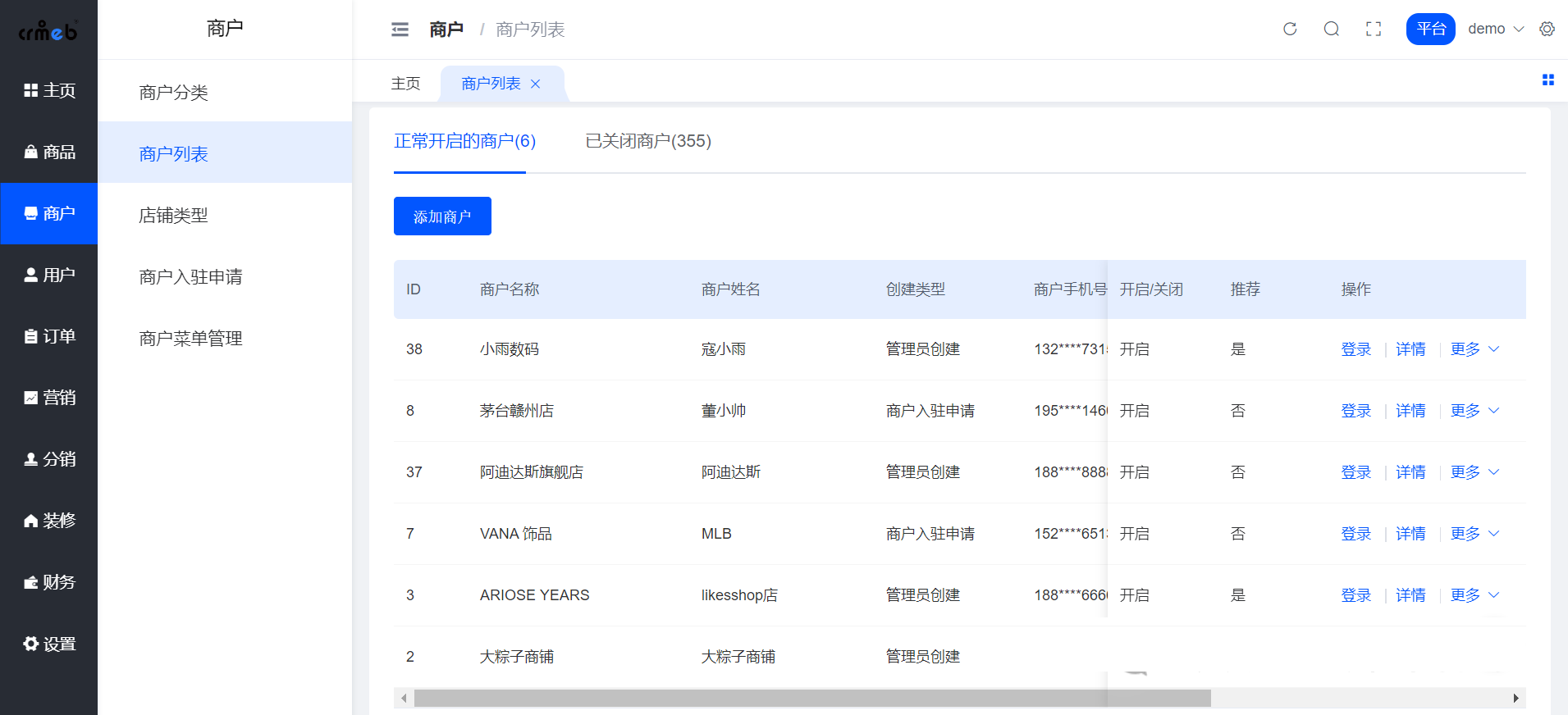The width and height of the screenshot is (1568, 715).
Task: Open 商品 section in left sidebar
Action: click(x=49, y=152)
